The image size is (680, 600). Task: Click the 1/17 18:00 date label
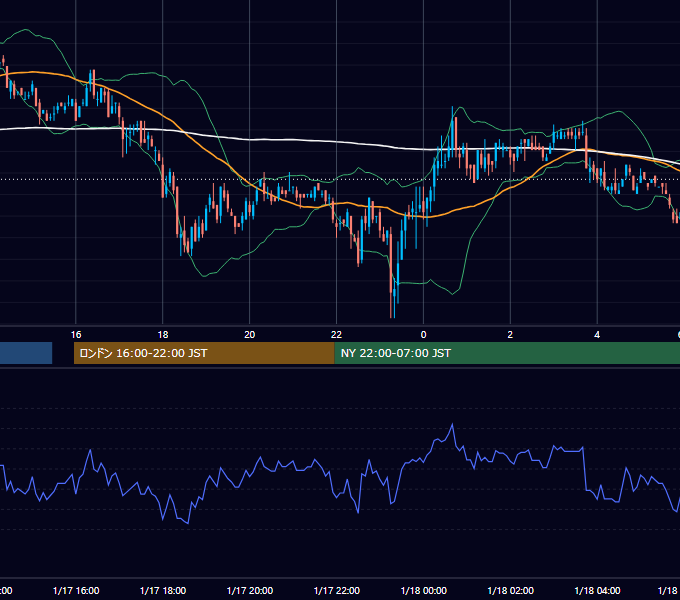click(x=163, y=590)
